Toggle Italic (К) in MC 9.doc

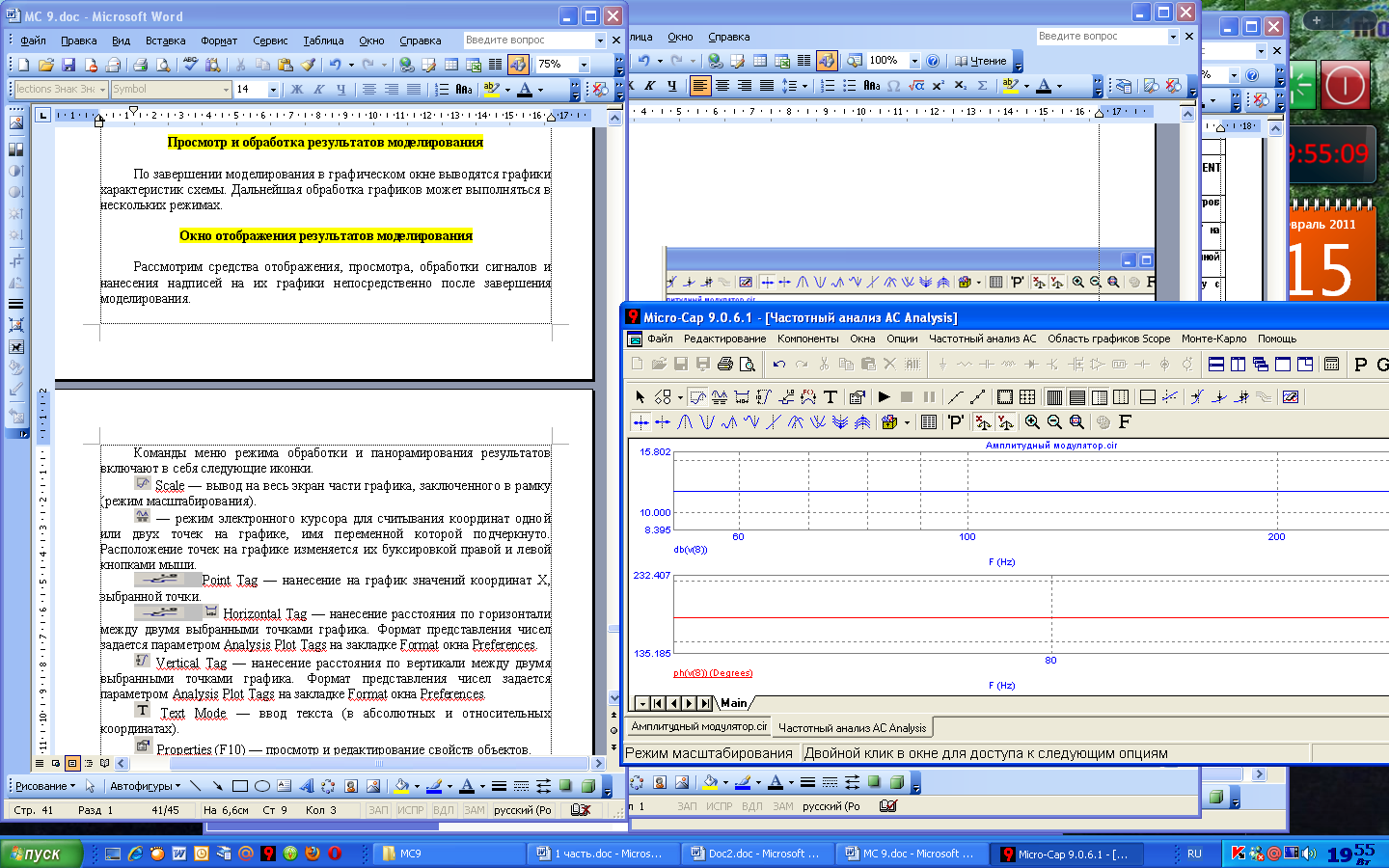point(319,89)
